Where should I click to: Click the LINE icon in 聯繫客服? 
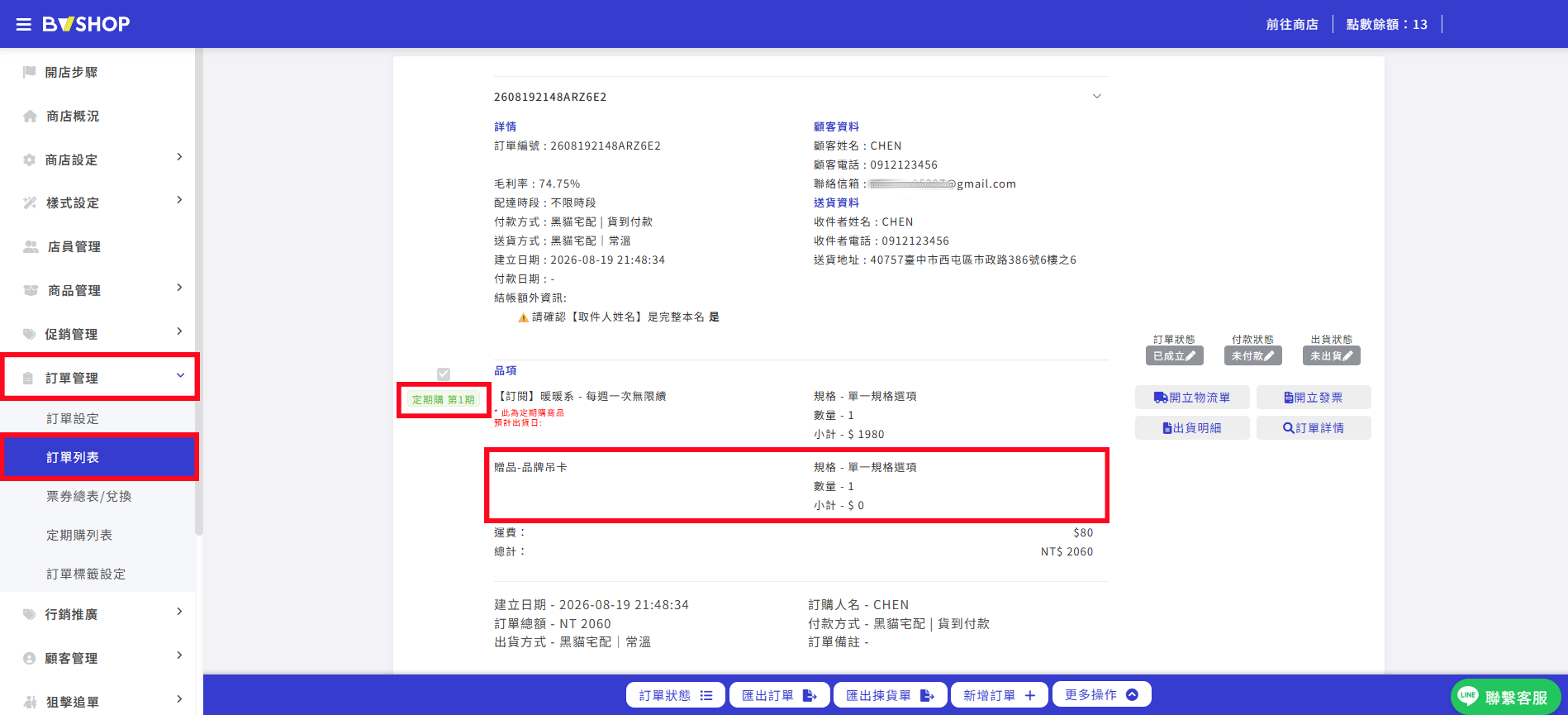pos(1468,696)
